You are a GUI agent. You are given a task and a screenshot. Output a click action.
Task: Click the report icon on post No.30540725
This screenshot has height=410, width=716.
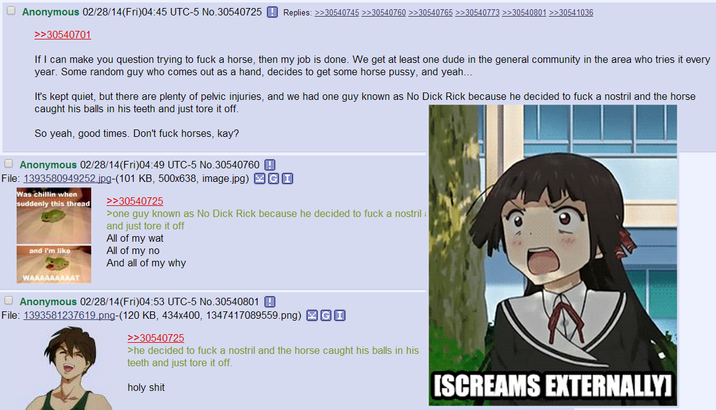(272, 12)
